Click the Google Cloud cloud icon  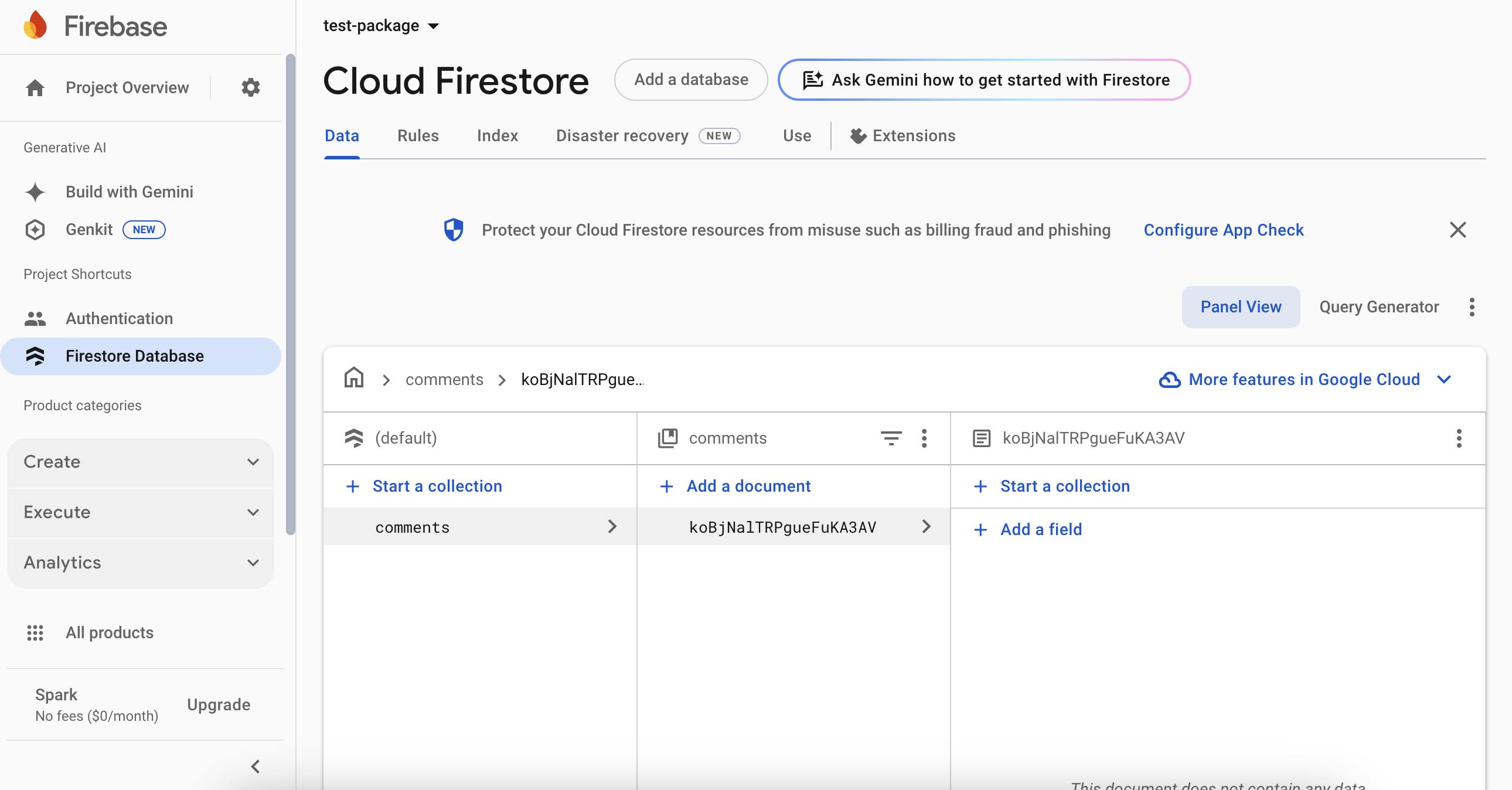pos(1169,380)
